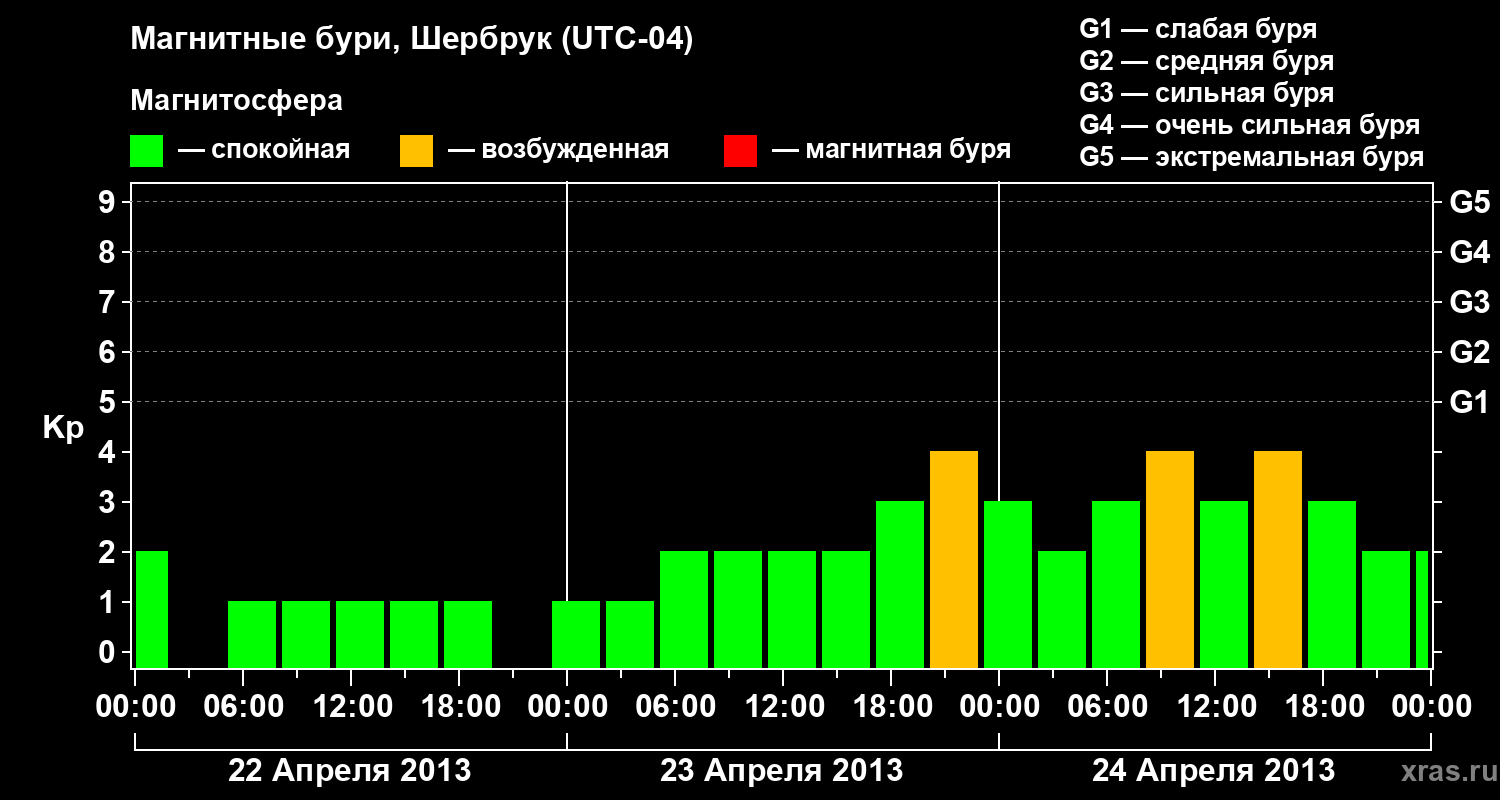Click the 18:00 time label under 24 April
This screenshot has height=800, width=1500.
click(1323, 707)
